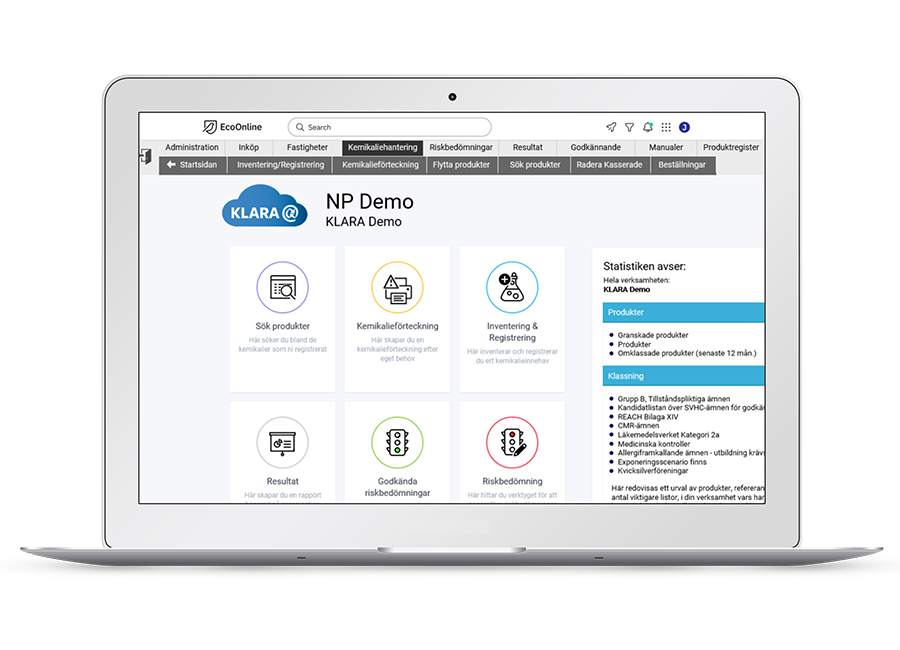Click Flytta produkter in the submenu
Viewport: 900px width, 650px height.
pos(461,165)
